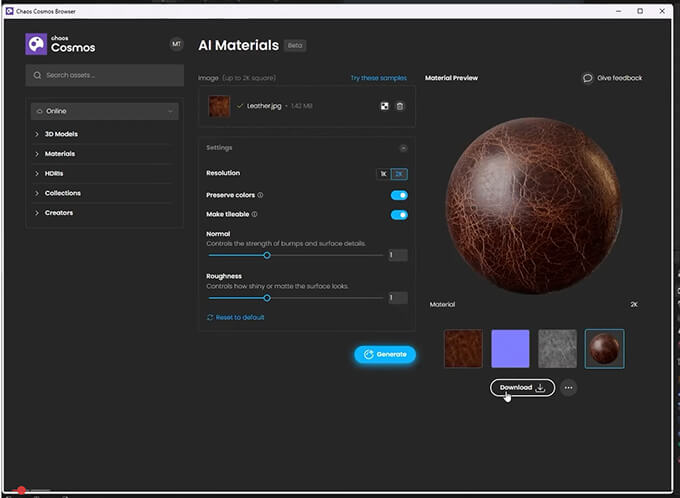Delete the uploaded Leather.jpg image
Image resolution: width=680 pixels, height=498 pixels.
tap(400, 106)
